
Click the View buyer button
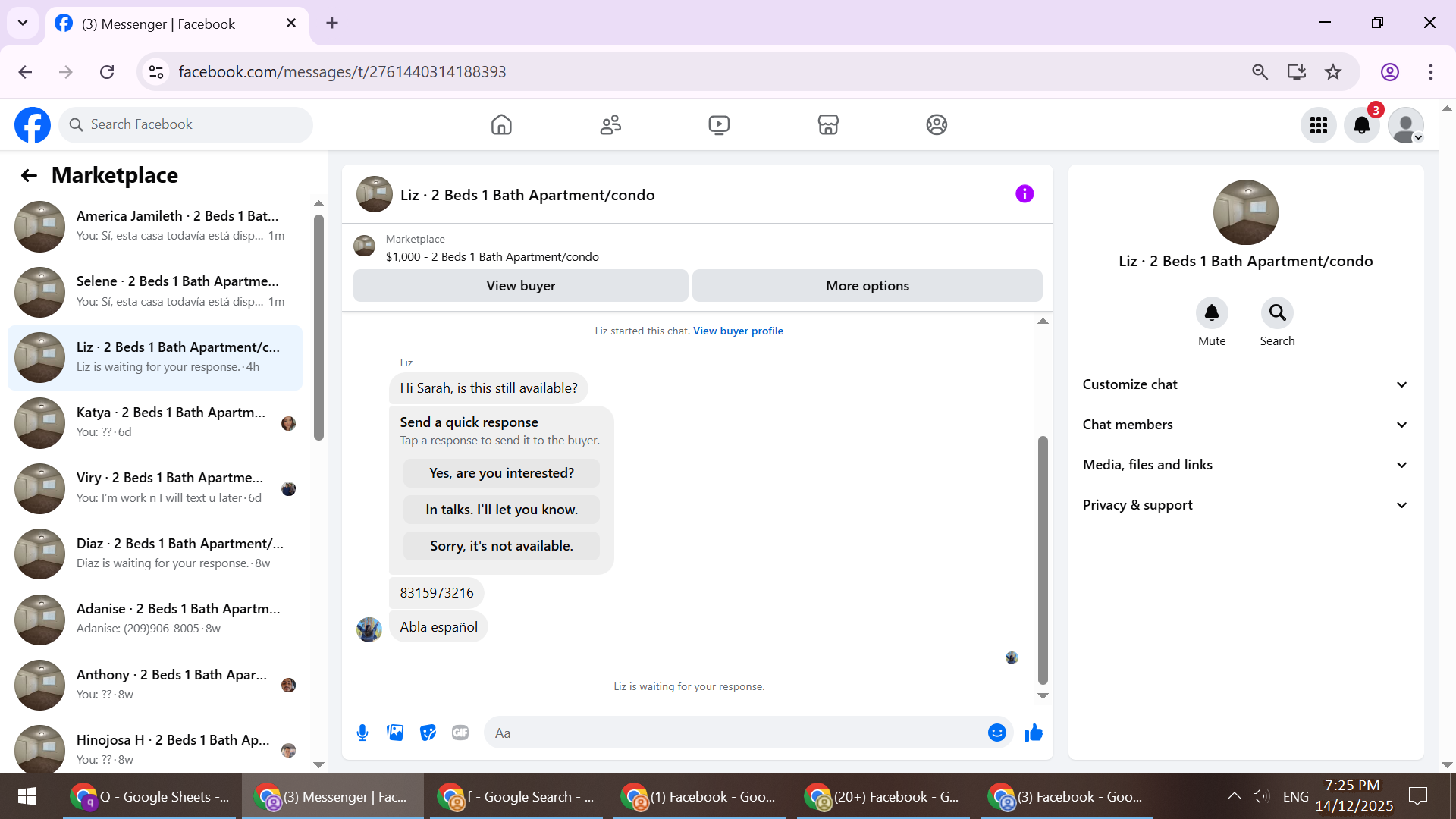tap(520, 286)
